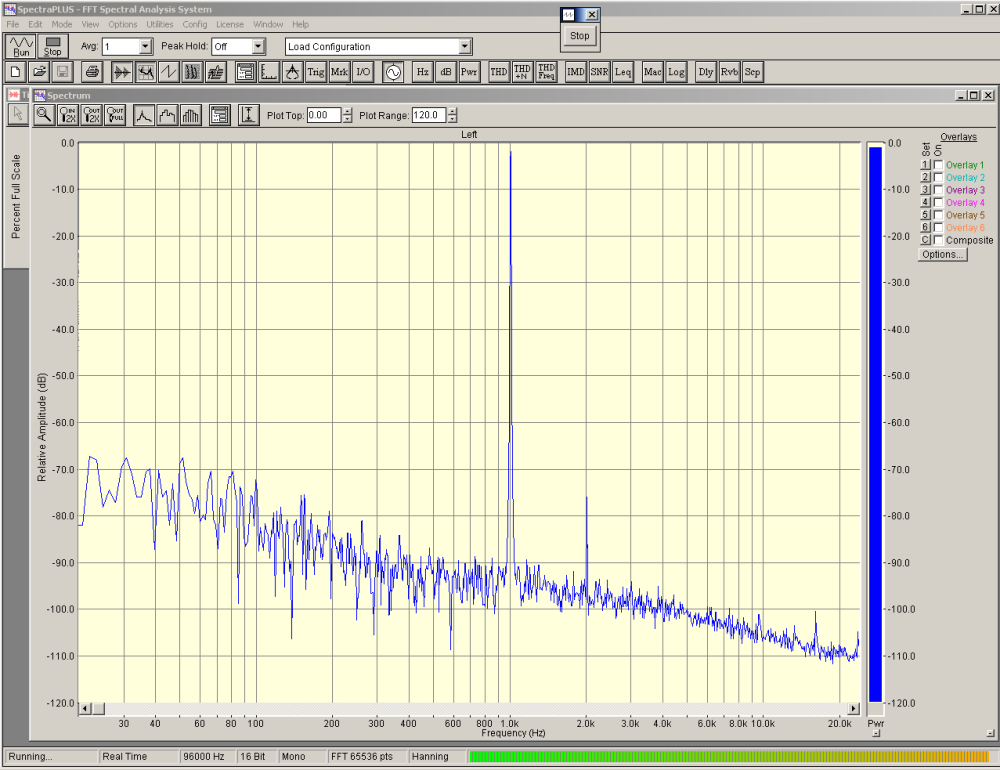Open the signal generator sine-wave icon
The width and height of the screenshot is (1000, 770).
(392, 72)
